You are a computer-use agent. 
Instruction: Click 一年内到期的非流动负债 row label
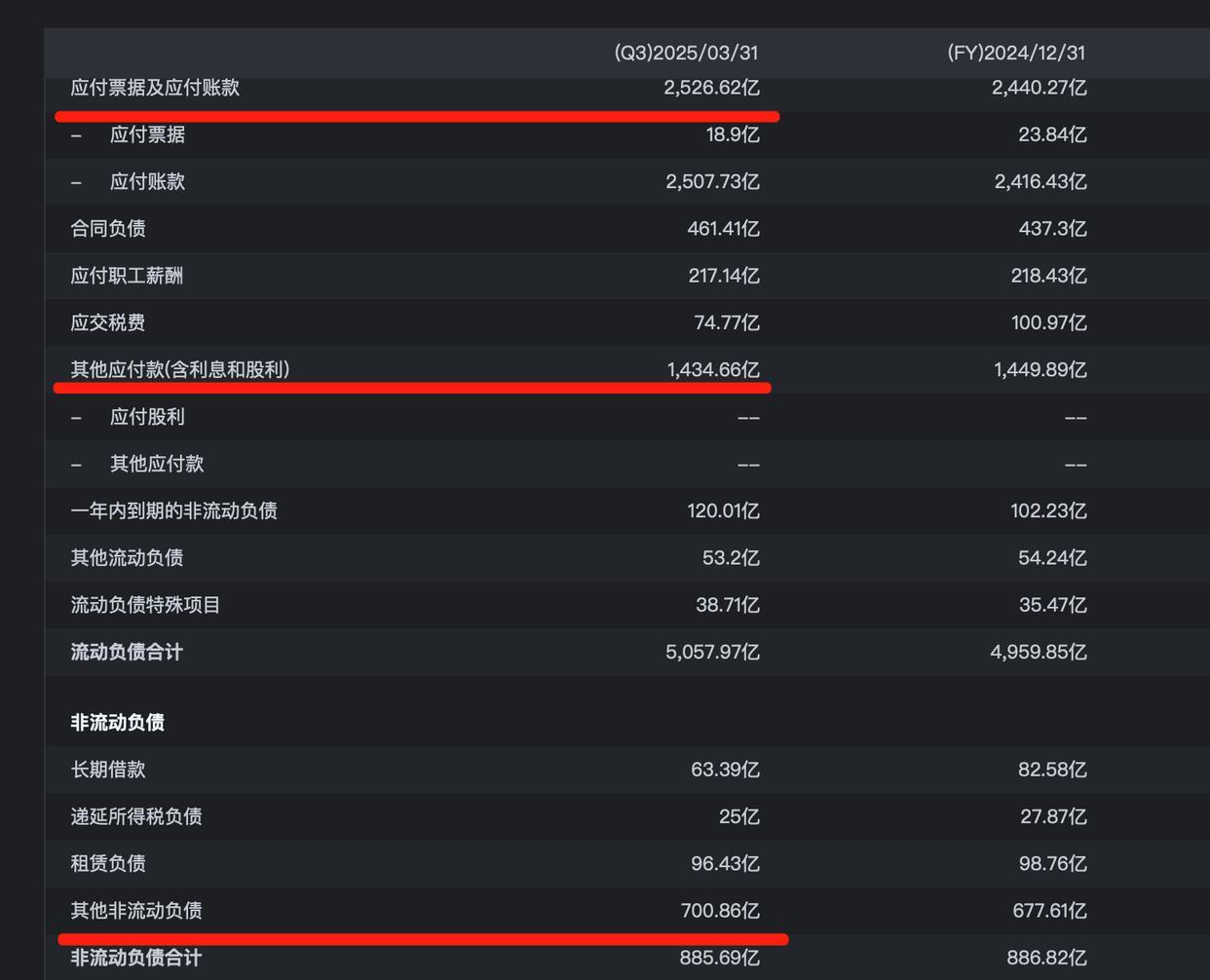pyautogui.click(x=173, y=511)
